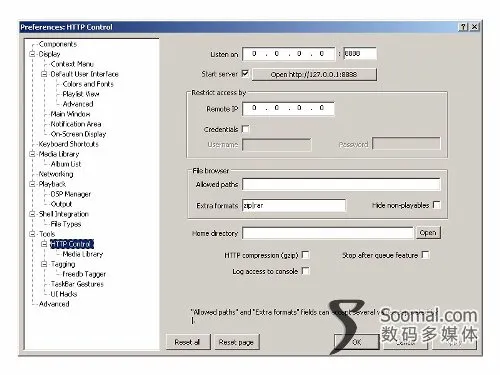This screenshot has width=500, height=375.
Task: Collapse the Playback tree node
Action: click(x=32, y=184)
